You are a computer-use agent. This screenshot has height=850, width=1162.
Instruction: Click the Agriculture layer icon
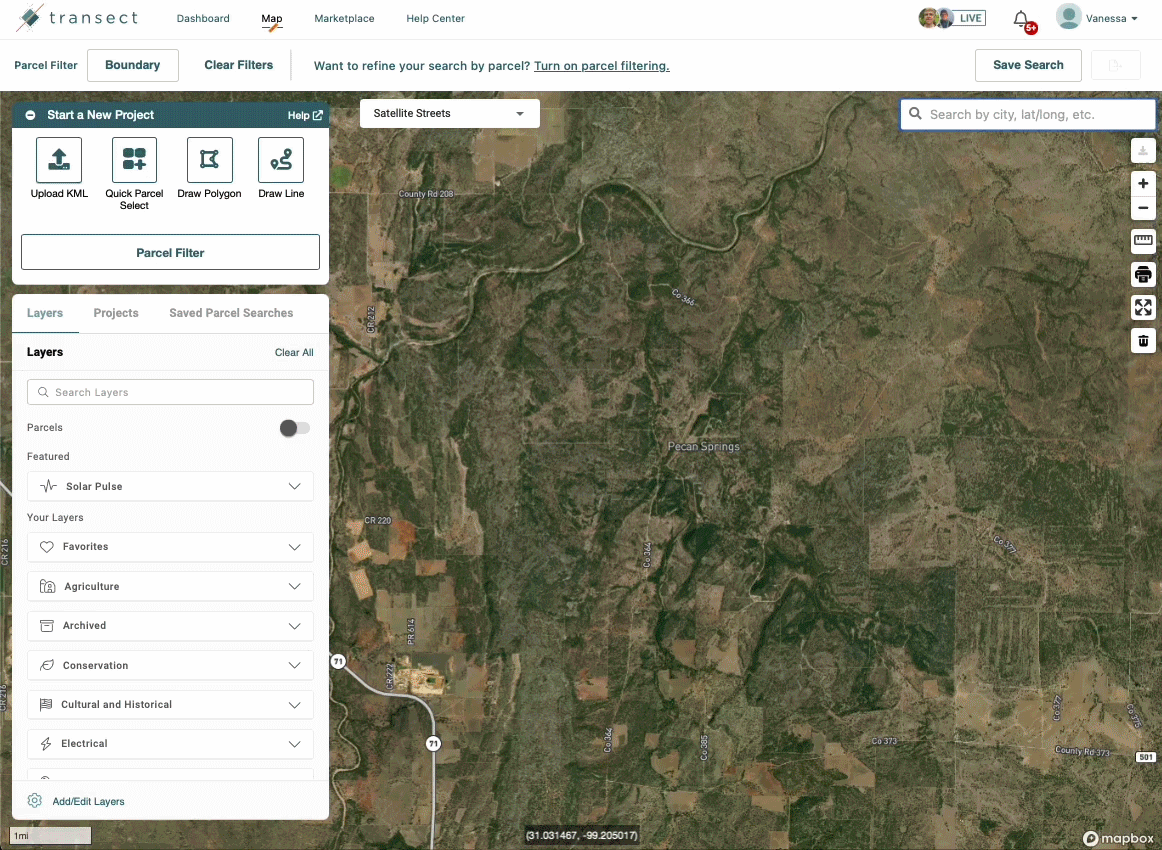pyautogui.click(x=47, y=586)
